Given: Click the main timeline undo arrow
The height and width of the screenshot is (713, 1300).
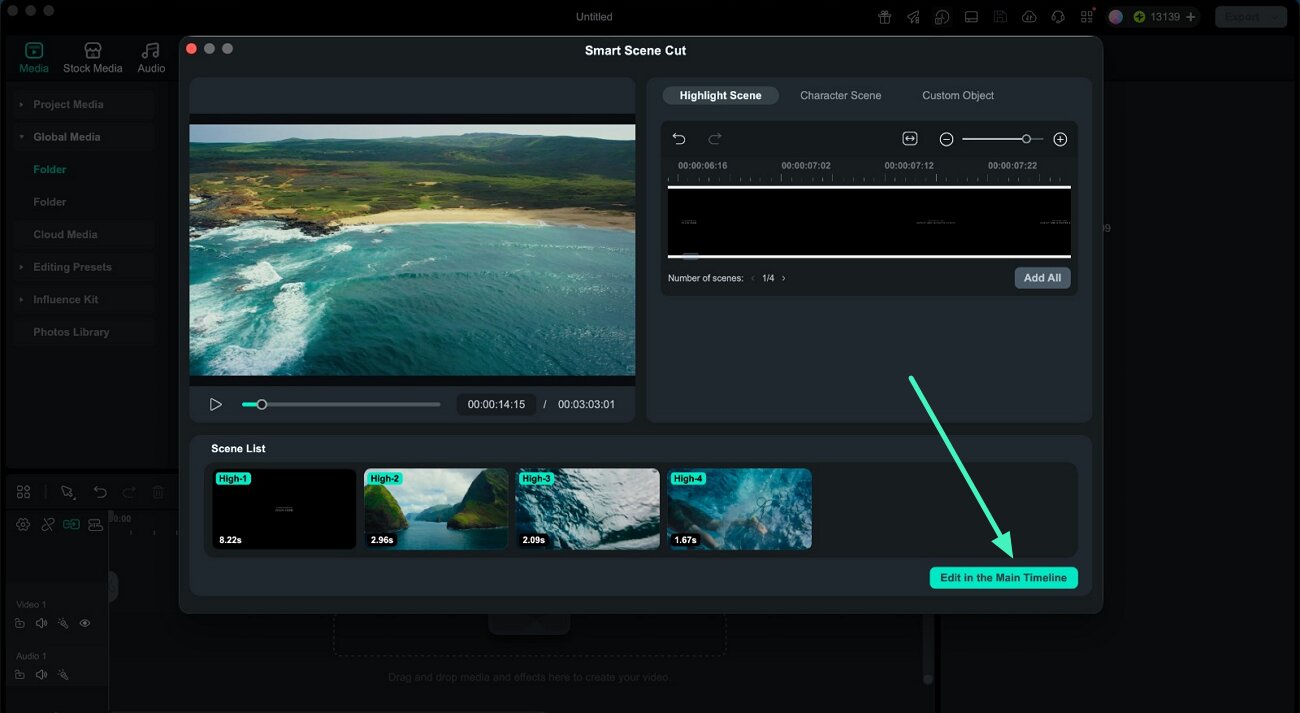Looking at the screenshot, I should pyautogui.click(x=100, y=492).
